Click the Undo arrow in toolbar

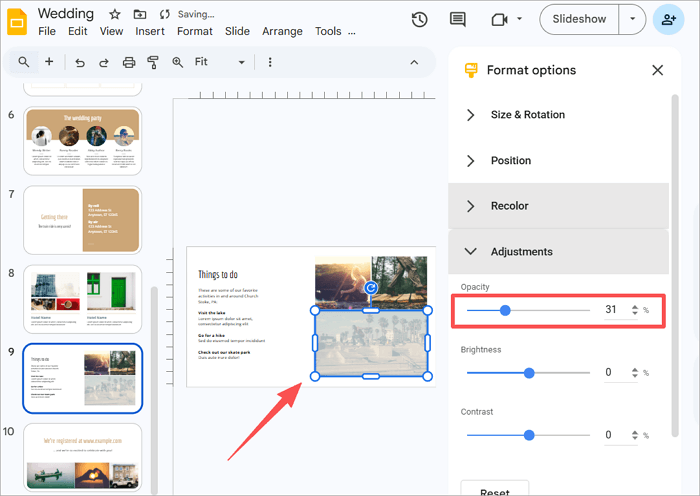(x=79, y=63)
